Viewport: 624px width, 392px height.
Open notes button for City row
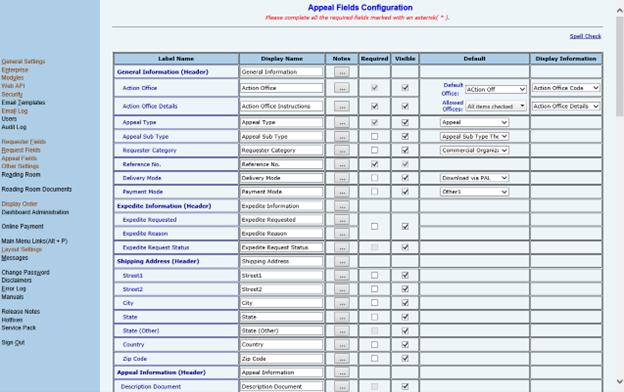pyautogui.click(x=342, y=303)
